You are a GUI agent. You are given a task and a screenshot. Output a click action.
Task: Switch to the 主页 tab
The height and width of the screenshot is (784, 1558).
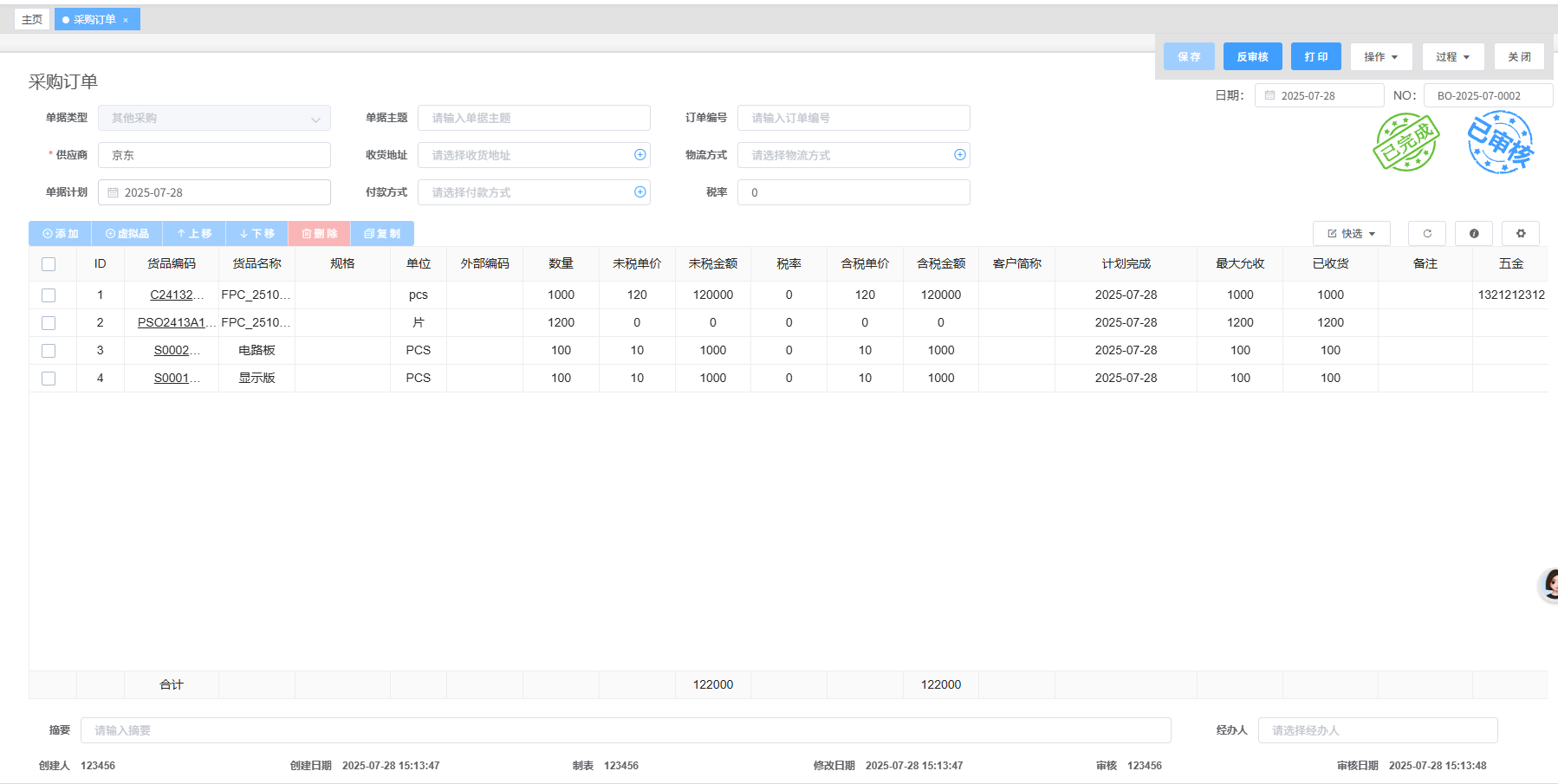(x=32, y=20)
